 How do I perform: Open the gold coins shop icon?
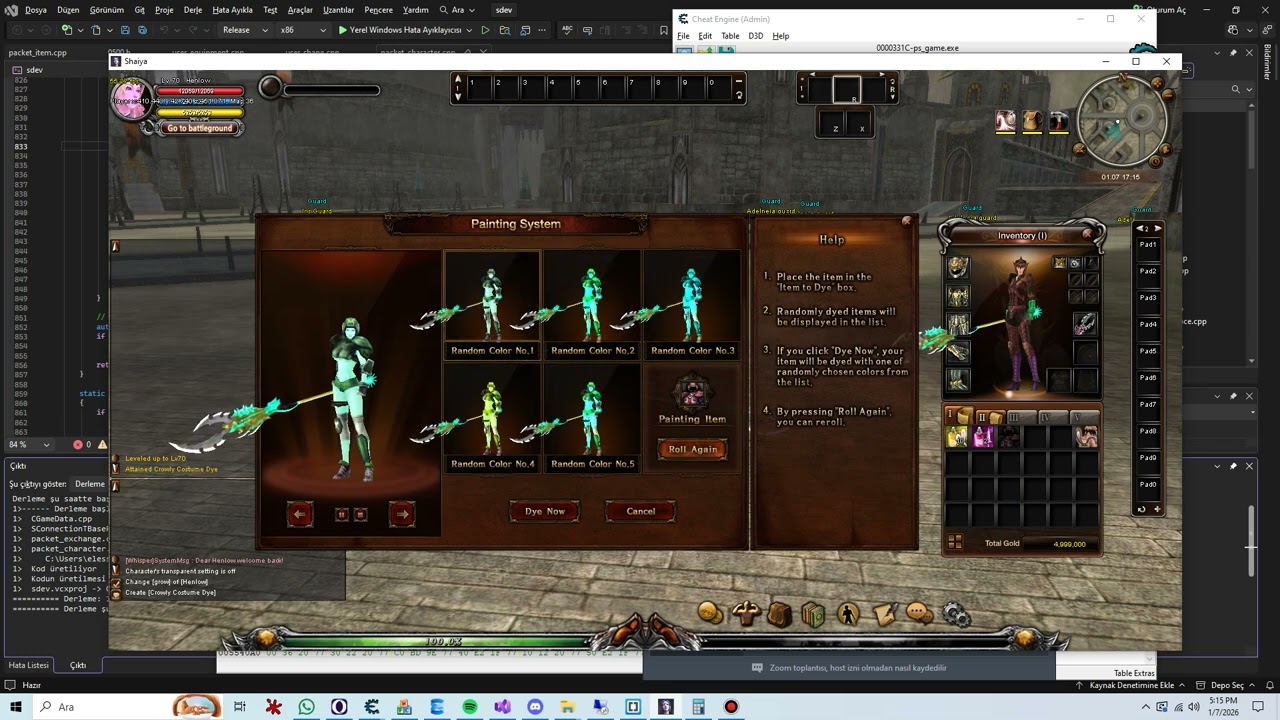(x=711, y=613)
